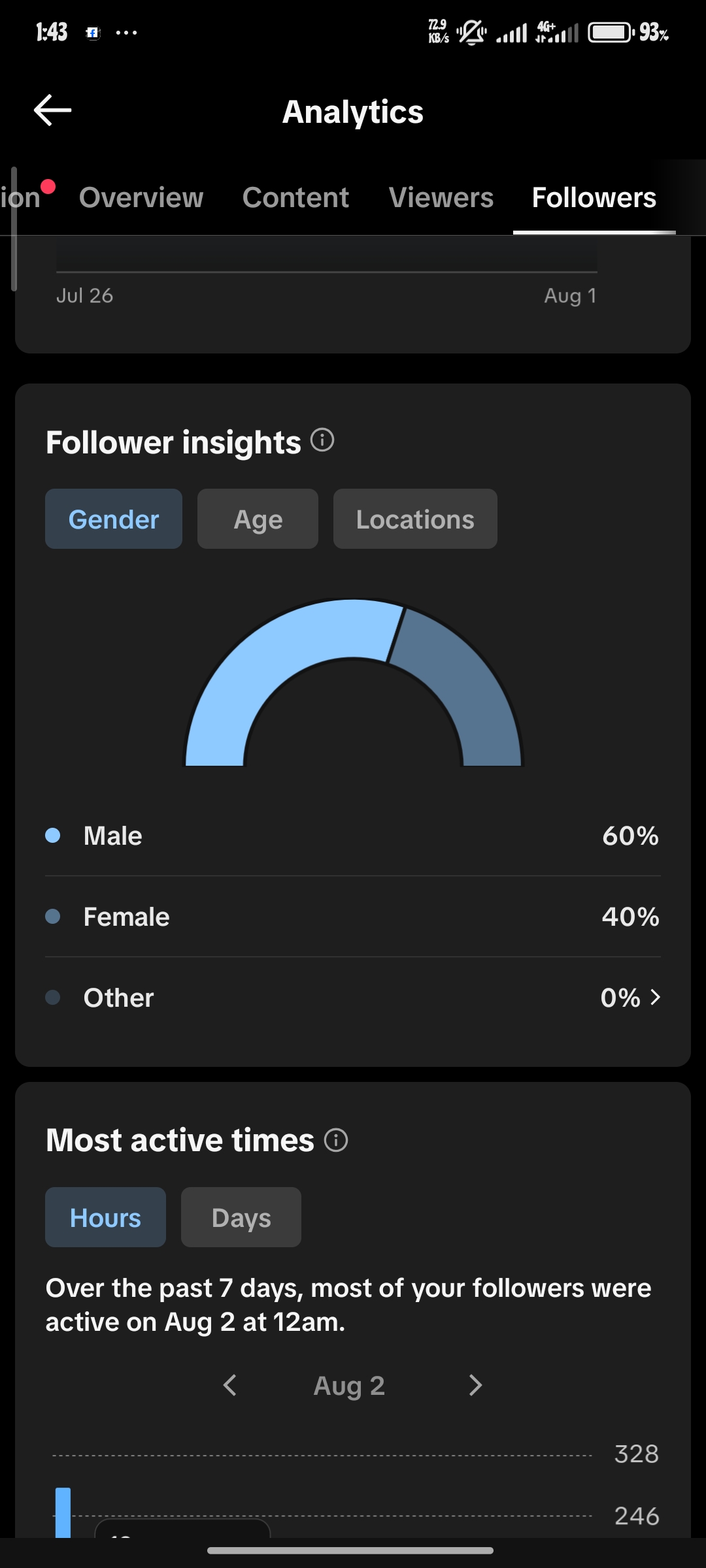Tap the Facebook notification icon in status bar
Image resolution: width=706 pixels, height=1568 pixels.
(93, 33)
